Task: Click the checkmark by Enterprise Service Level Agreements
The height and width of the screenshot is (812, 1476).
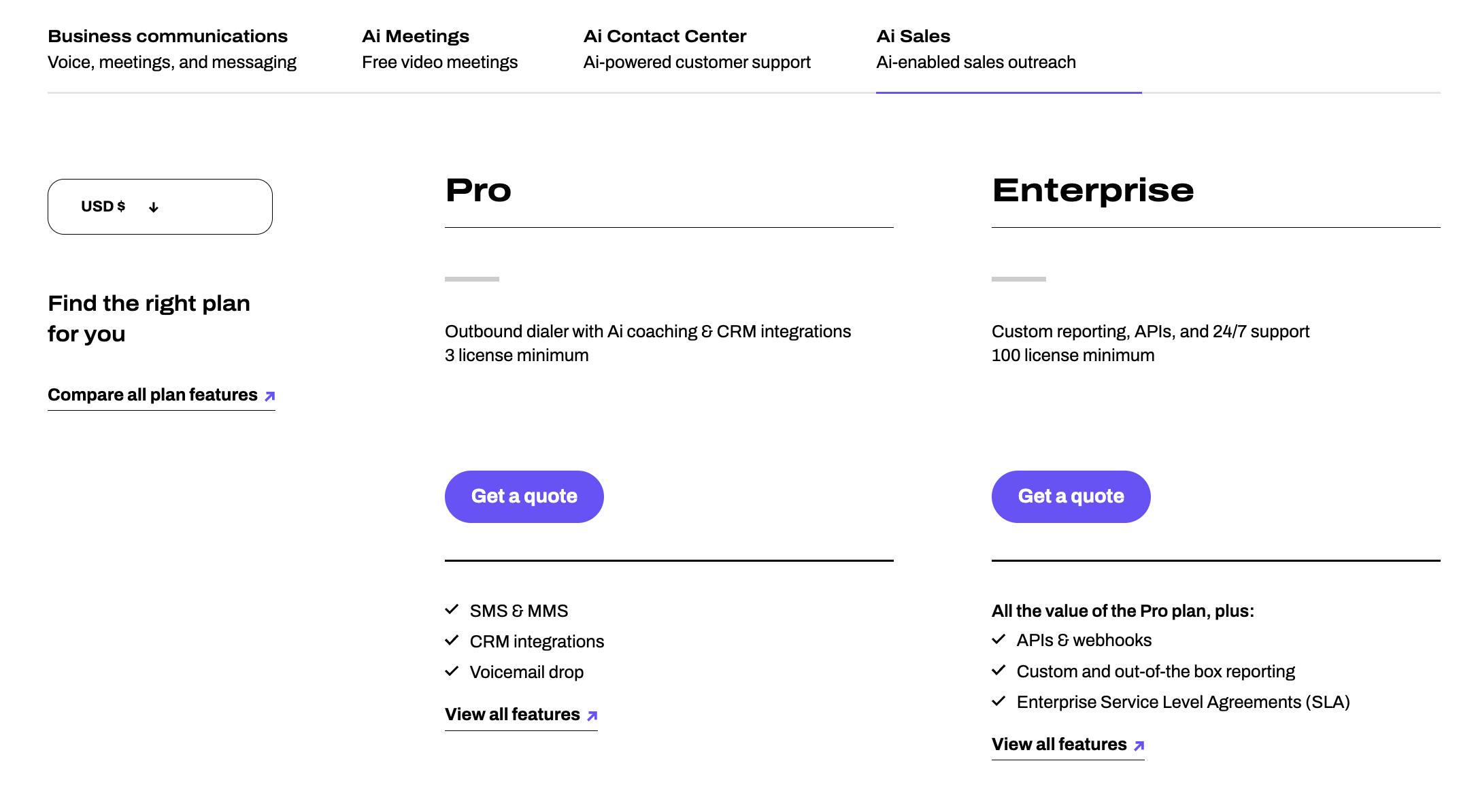Action: (x=999, y=701)
